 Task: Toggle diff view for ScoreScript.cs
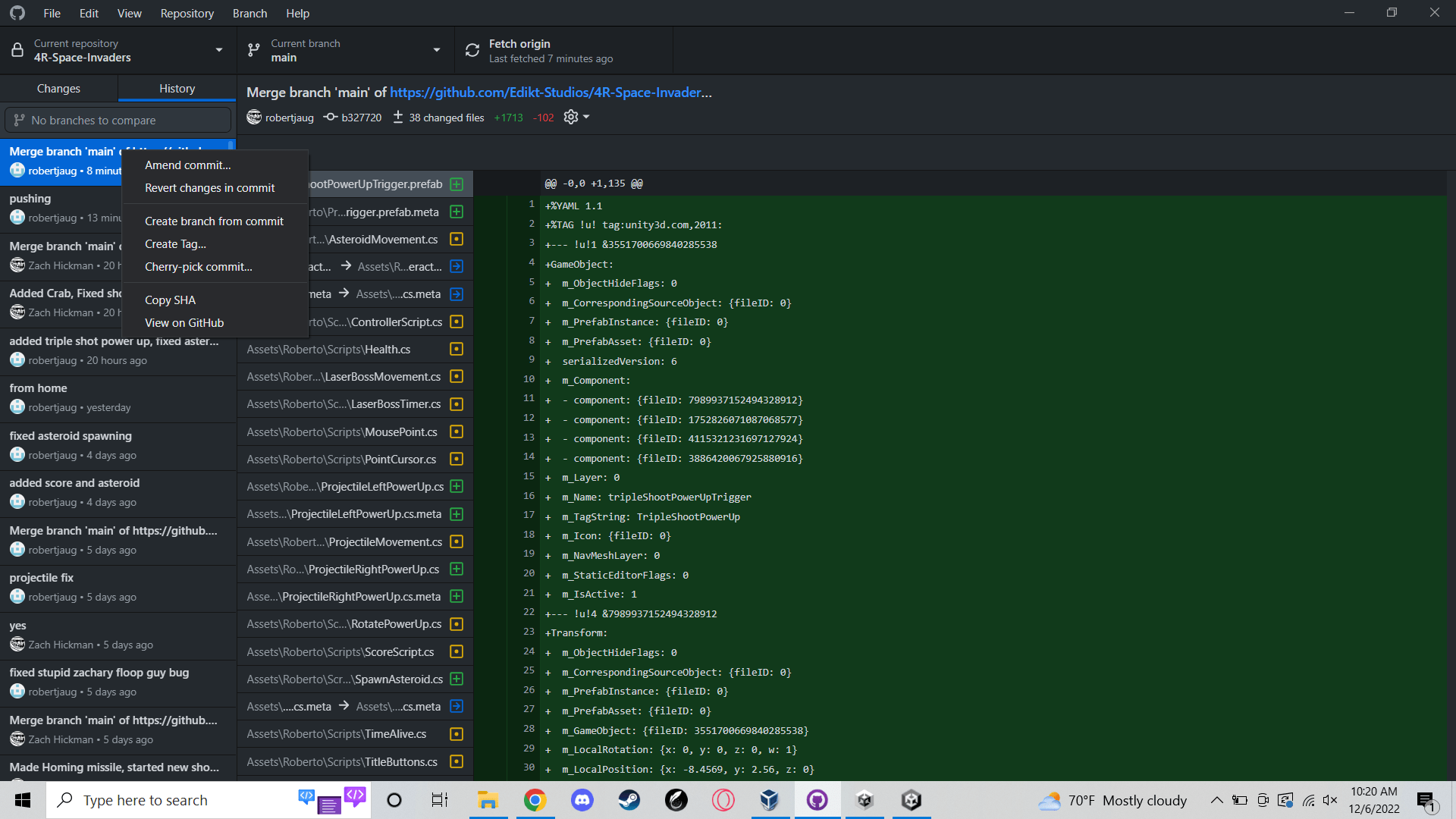(456, 651)
